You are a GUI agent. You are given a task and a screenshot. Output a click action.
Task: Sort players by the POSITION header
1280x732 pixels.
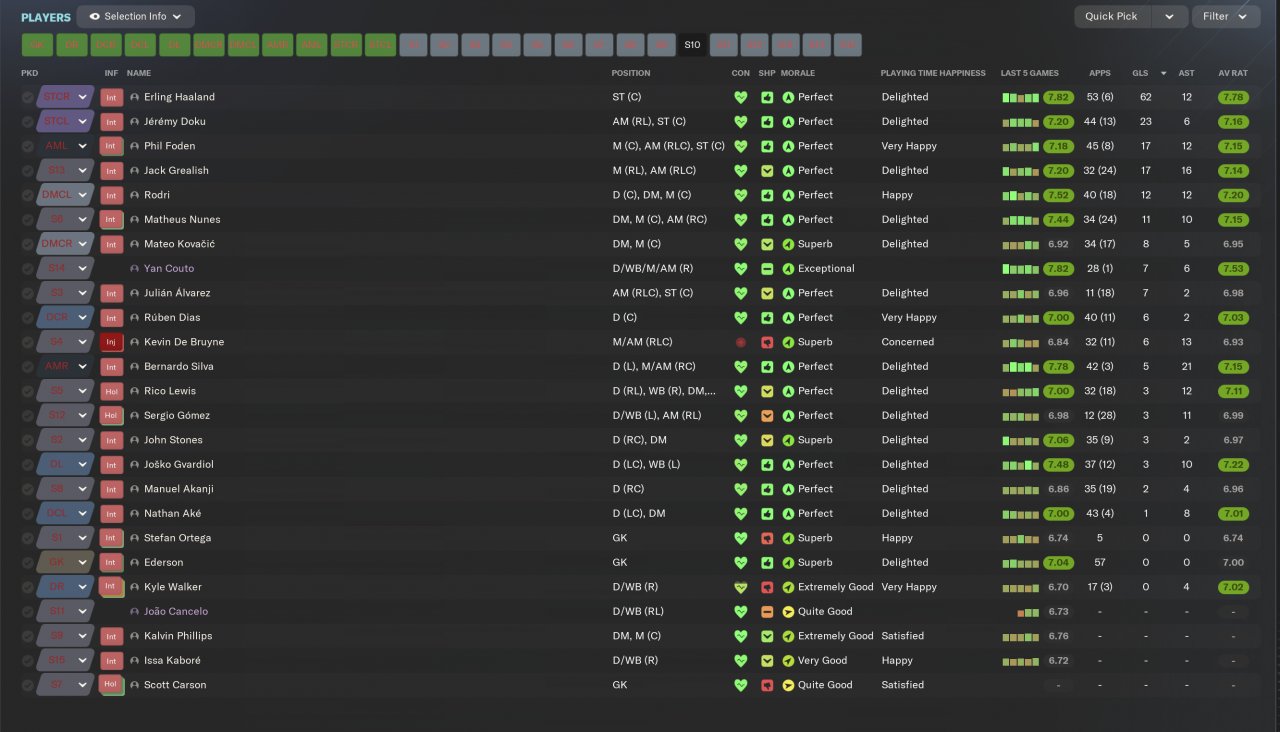631,73
